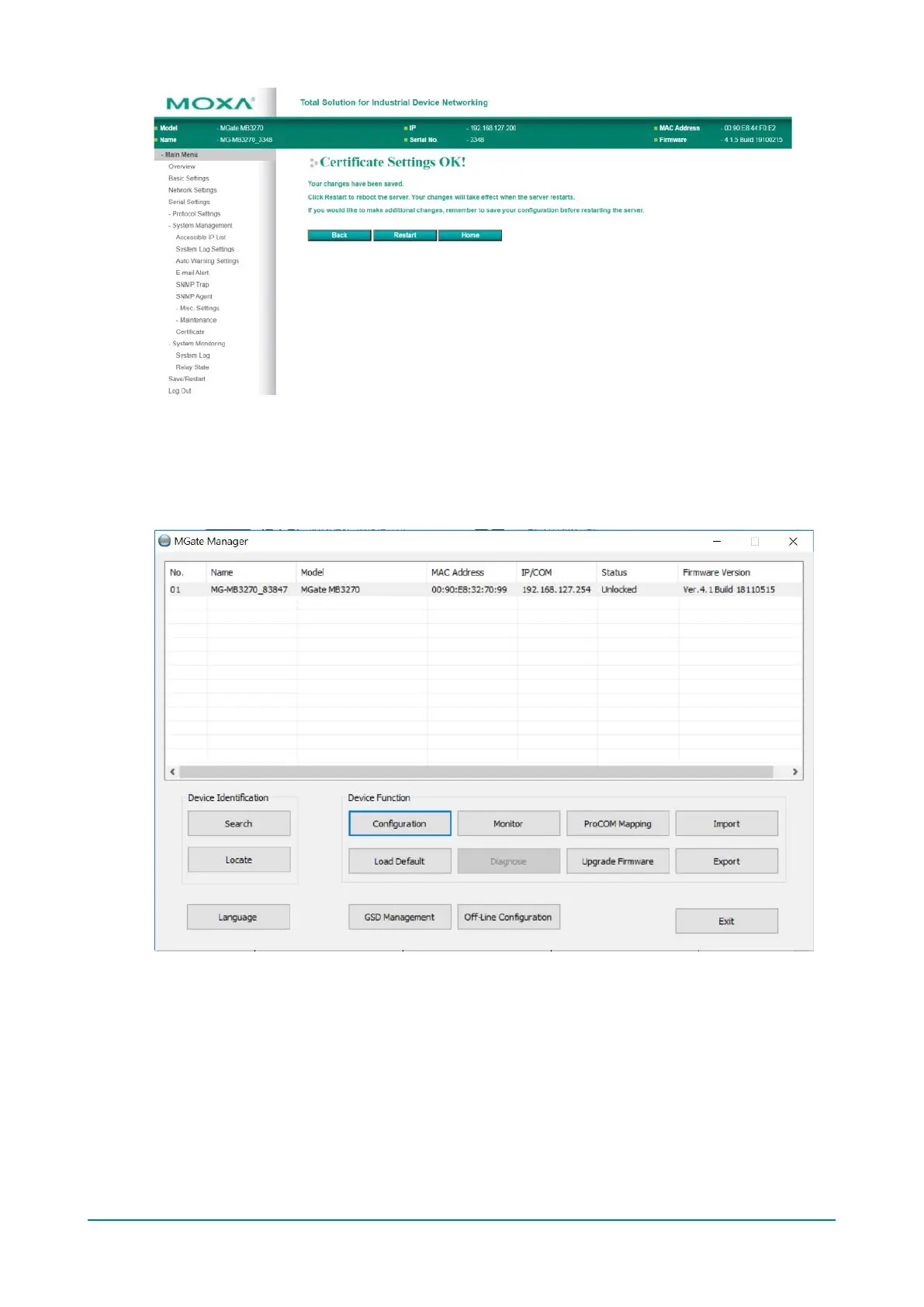
Task: Open Overview in the Main Menu
Action: pyautogui.click(x=182, y=167)
